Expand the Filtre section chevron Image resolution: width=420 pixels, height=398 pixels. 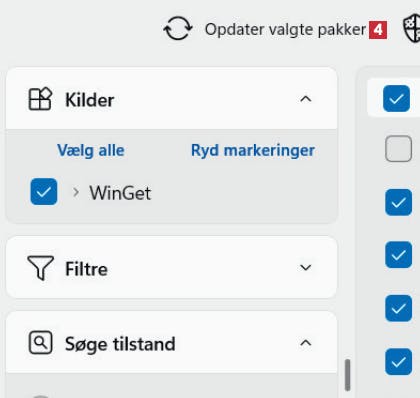pyautogui.click(x=306, y=267)
